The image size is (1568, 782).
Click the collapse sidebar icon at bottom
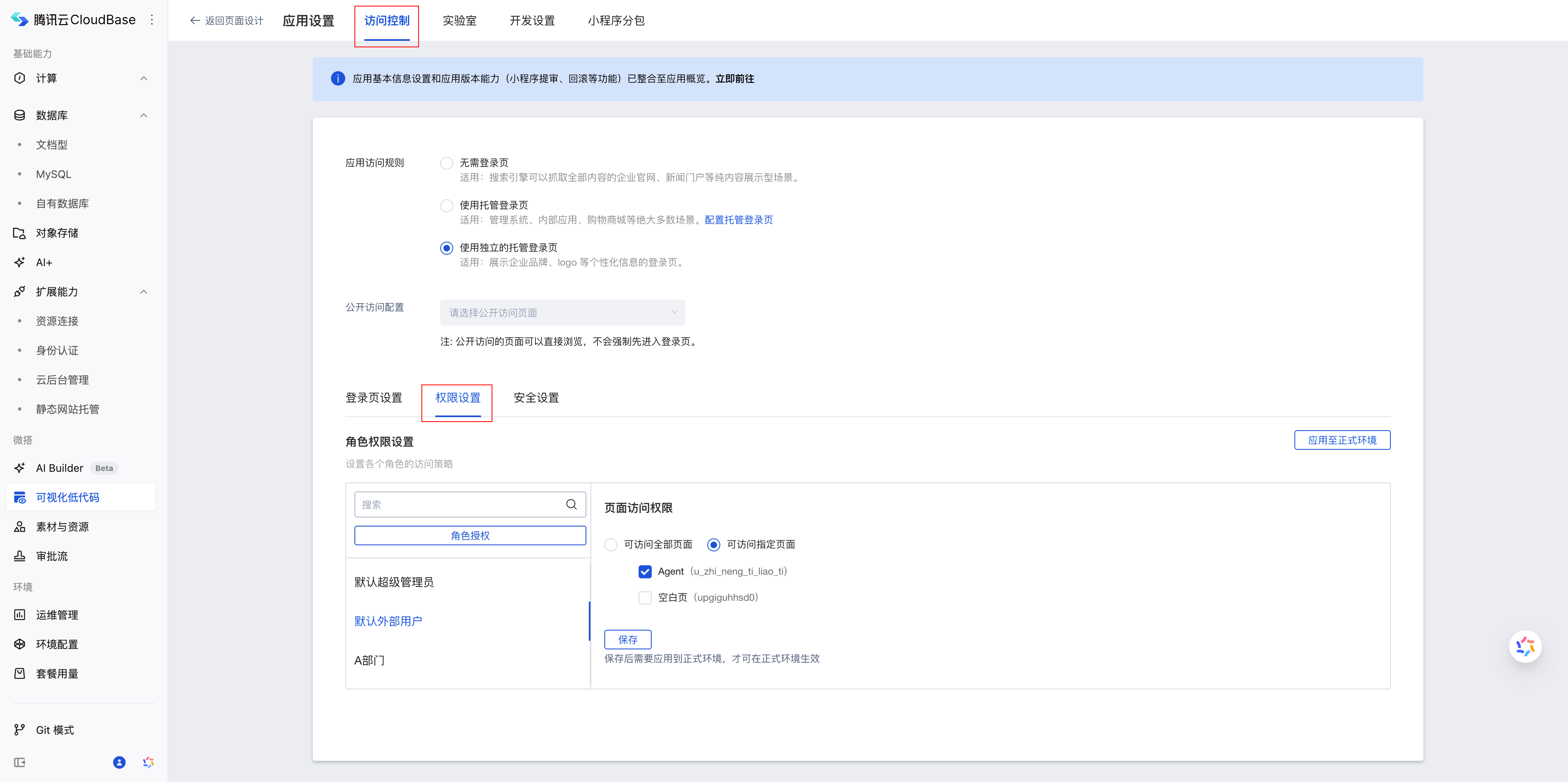coord(20,762)
